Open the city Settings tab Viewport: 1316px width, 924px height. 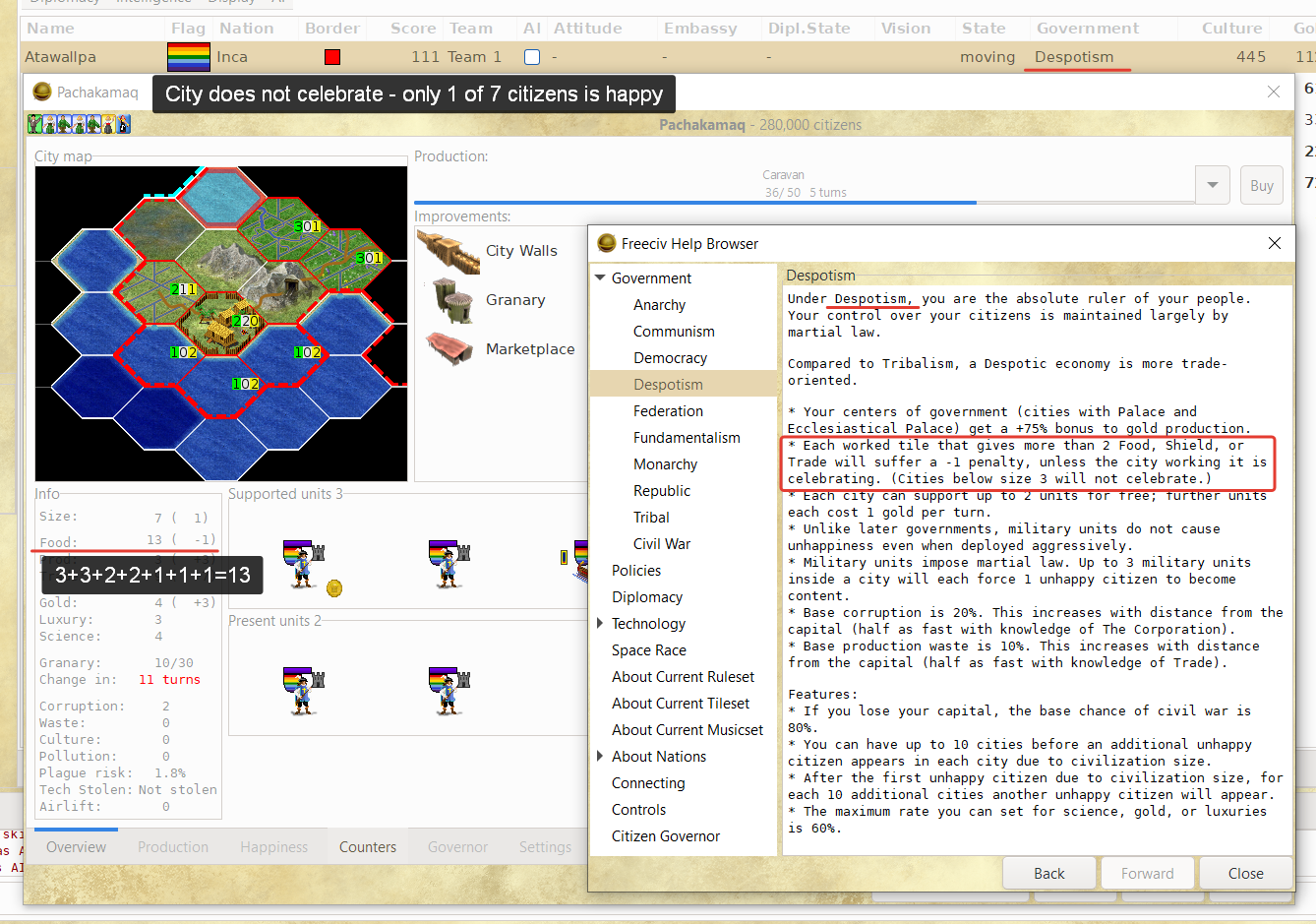[x=545, y=846]
